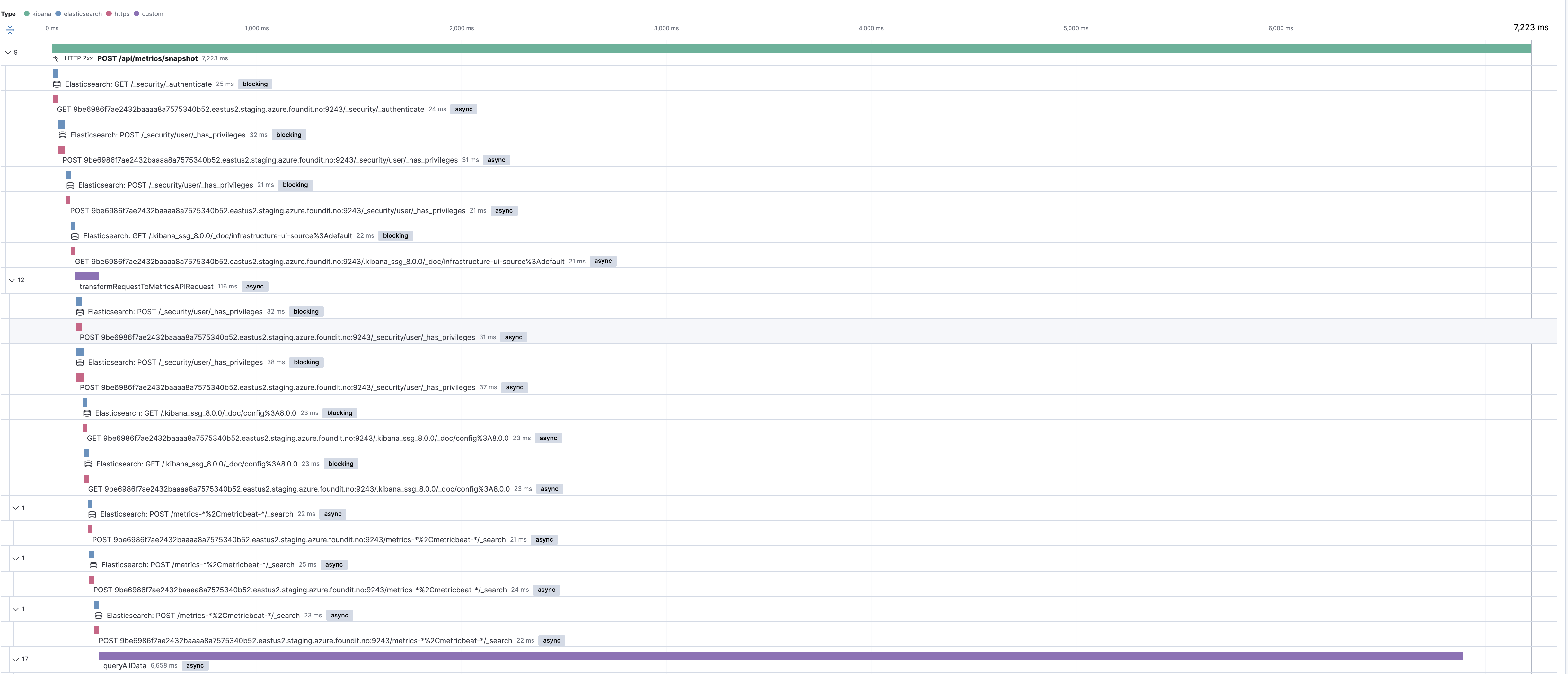Click the collapse-all spans icon below the Type legend
Screen dimensions: 1568x674
pyautogui.click(x=10, y=29)
